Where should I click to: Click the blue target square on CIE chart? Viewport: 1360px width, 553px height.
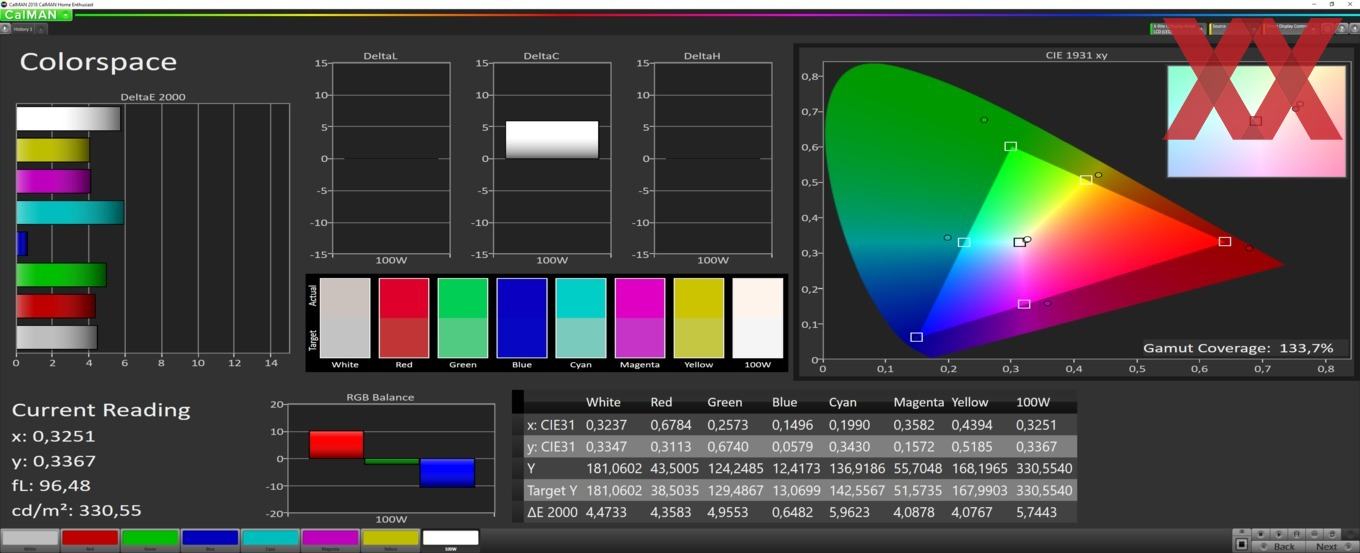point(916,337)
